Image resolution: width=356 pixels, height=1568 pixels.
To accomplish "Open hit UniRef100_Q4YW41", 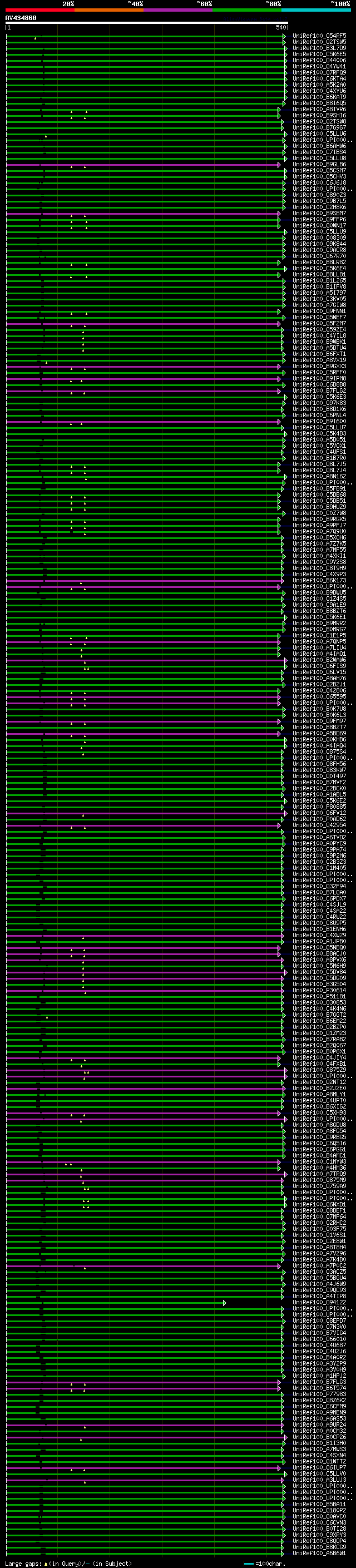I will [x=319, y=66].
